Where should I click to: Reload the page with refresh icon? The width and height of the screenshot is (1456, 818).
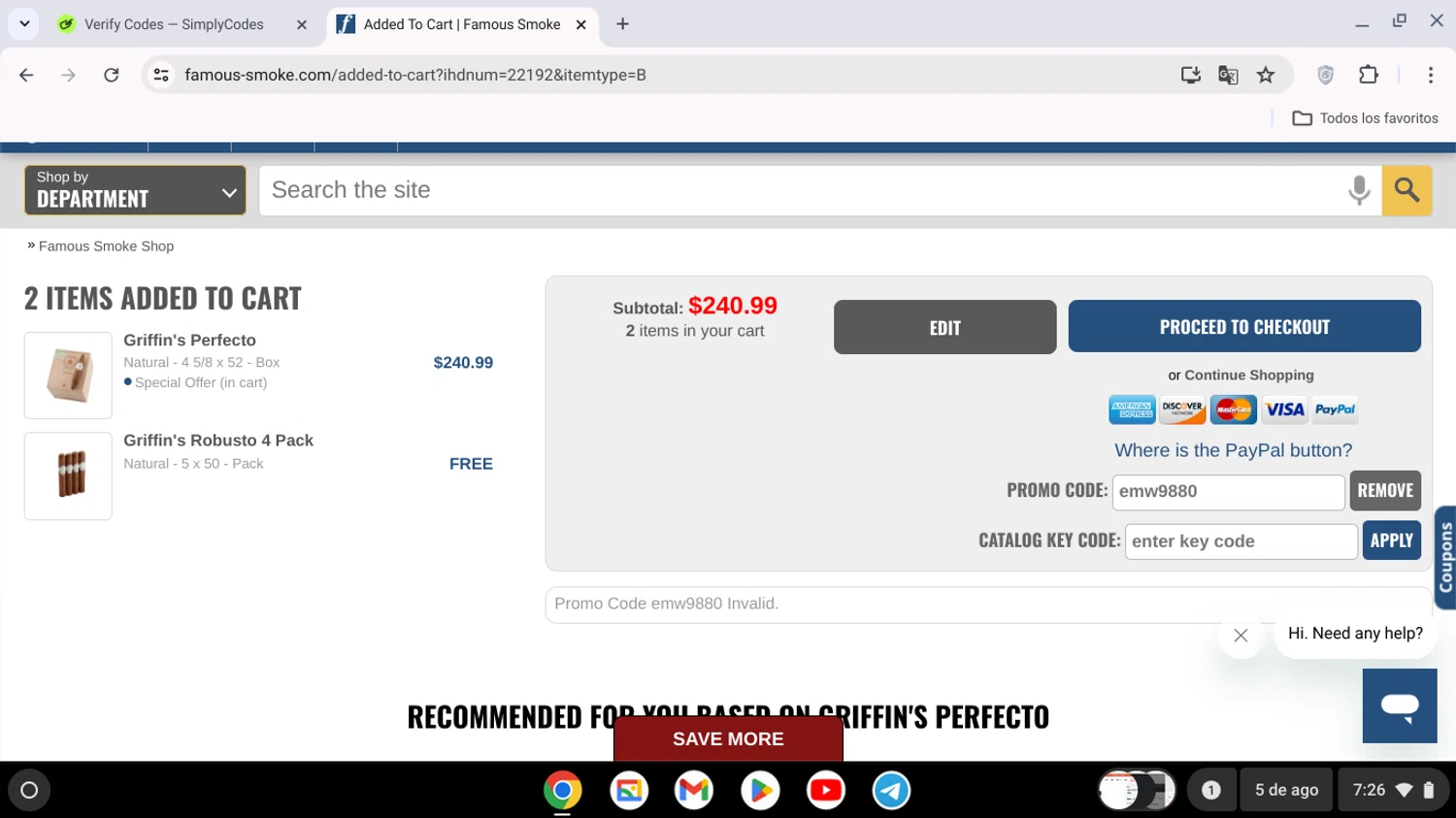112,75
